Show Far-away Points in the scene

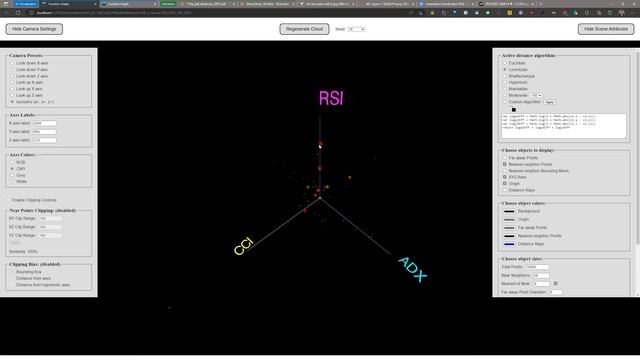tap(505, 158)
